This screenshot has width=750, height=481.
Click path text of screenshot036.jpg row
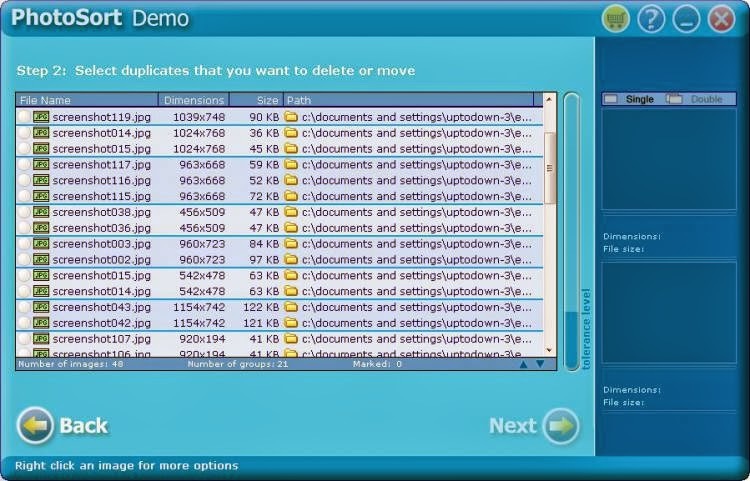click(x=417, y=228)
